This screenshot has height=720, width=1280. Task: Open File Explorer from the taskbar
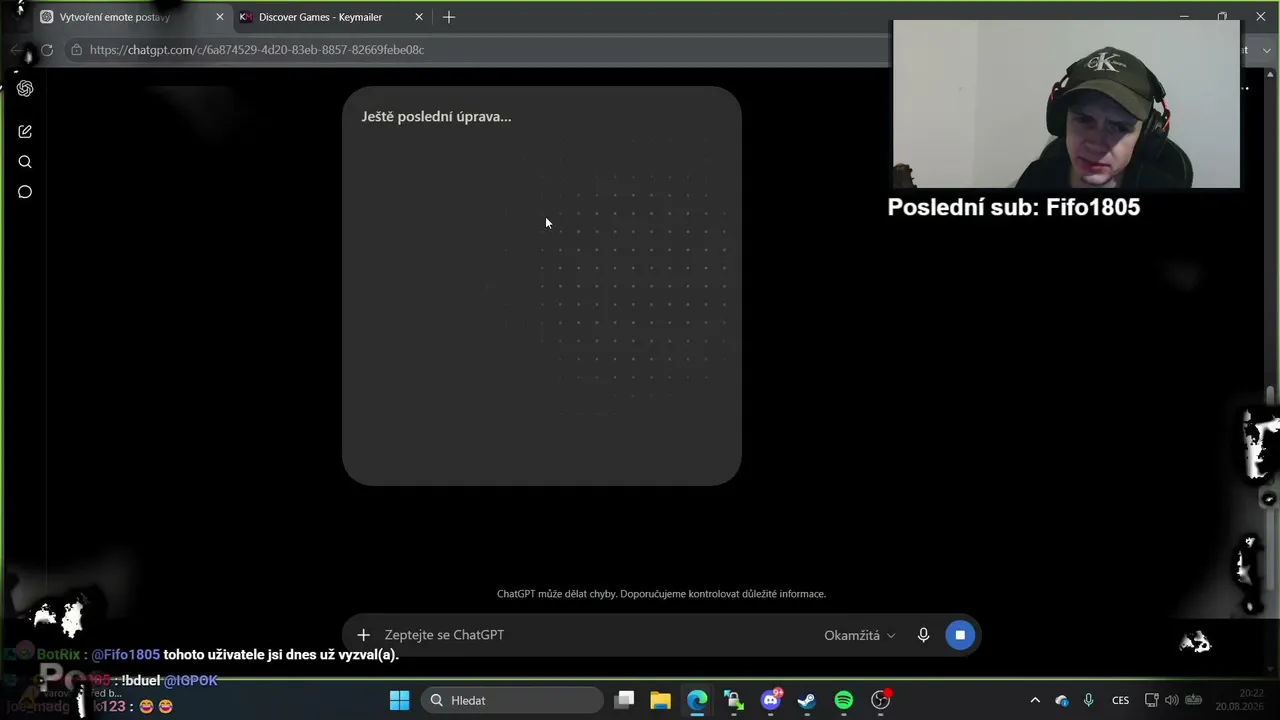[660, 700]
